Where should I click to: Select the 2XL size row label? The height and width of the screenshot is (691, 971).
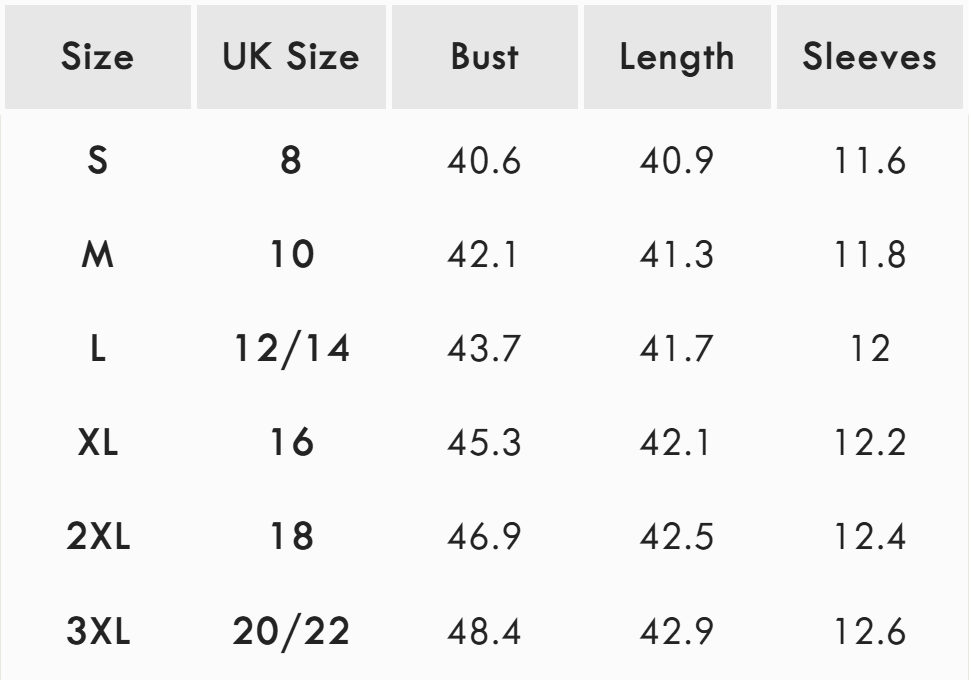pos(97,537)
